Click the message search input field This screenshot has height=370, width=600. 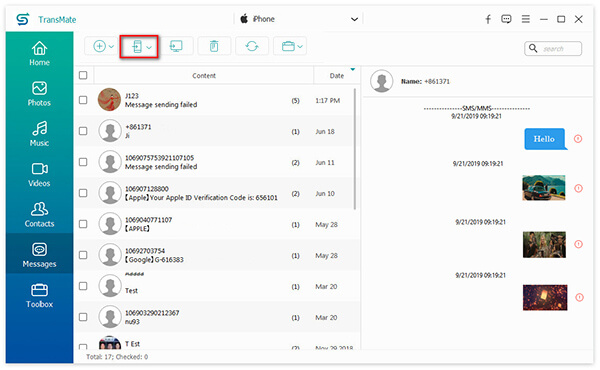553,49
